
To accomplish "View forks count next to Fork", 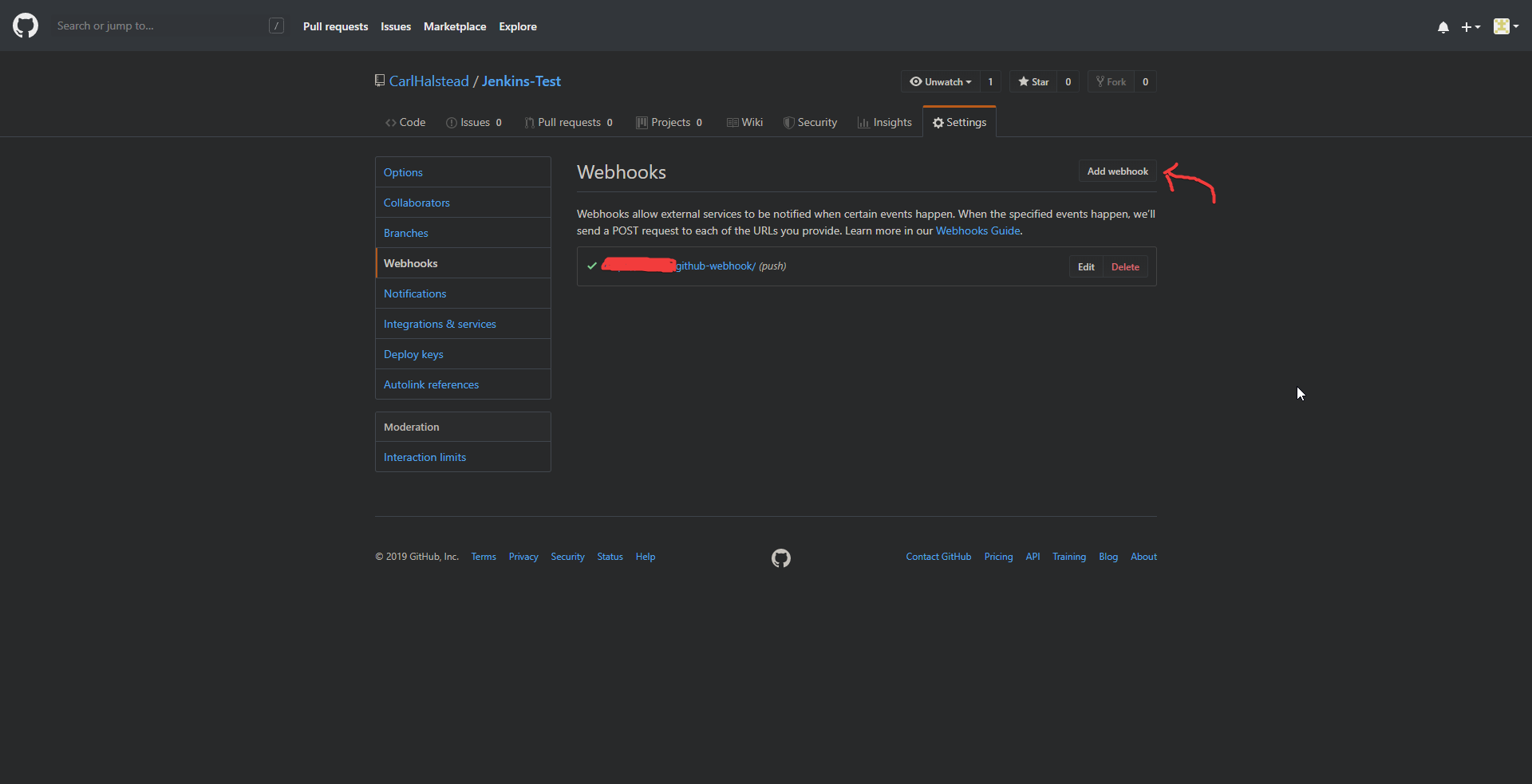I will pyautogui.click(x=1145, y=81).
